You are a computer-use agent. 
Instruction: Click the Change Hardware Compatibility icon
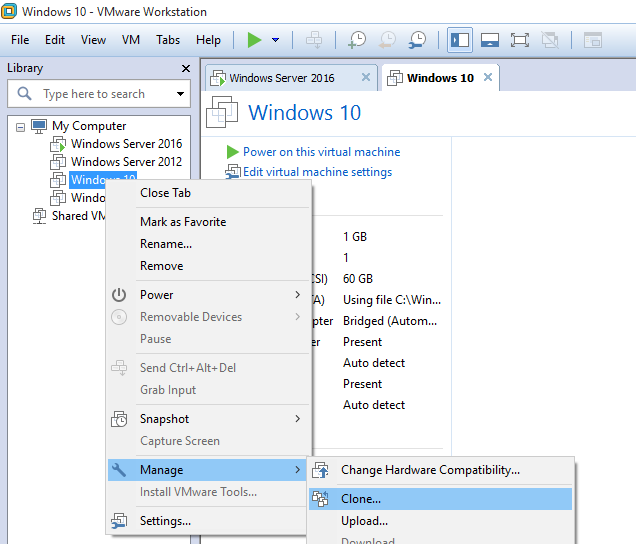pos(320,470)
